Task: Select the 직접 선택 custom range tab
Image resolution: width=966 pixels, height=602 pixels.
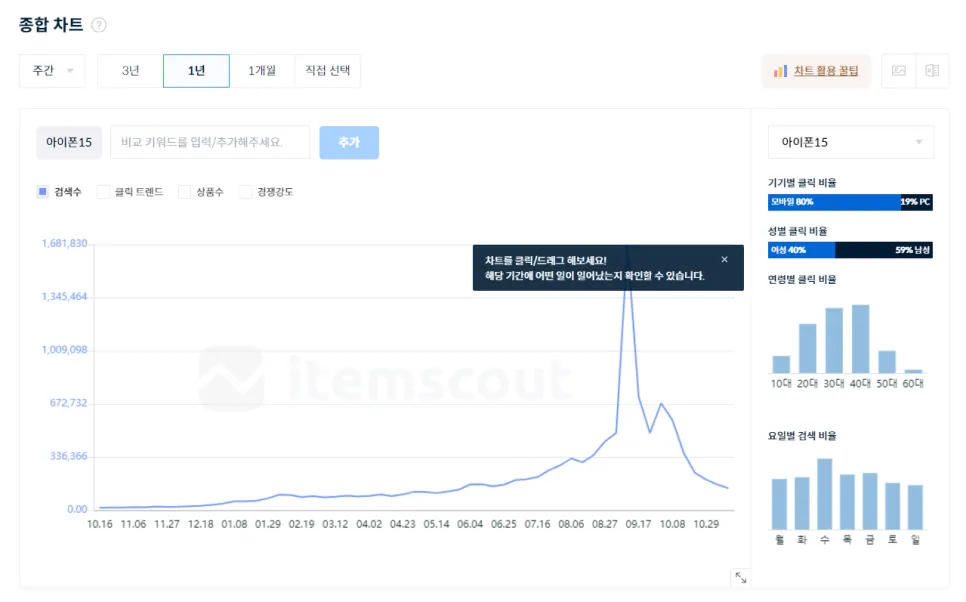Action: click(x=328, y=71)
